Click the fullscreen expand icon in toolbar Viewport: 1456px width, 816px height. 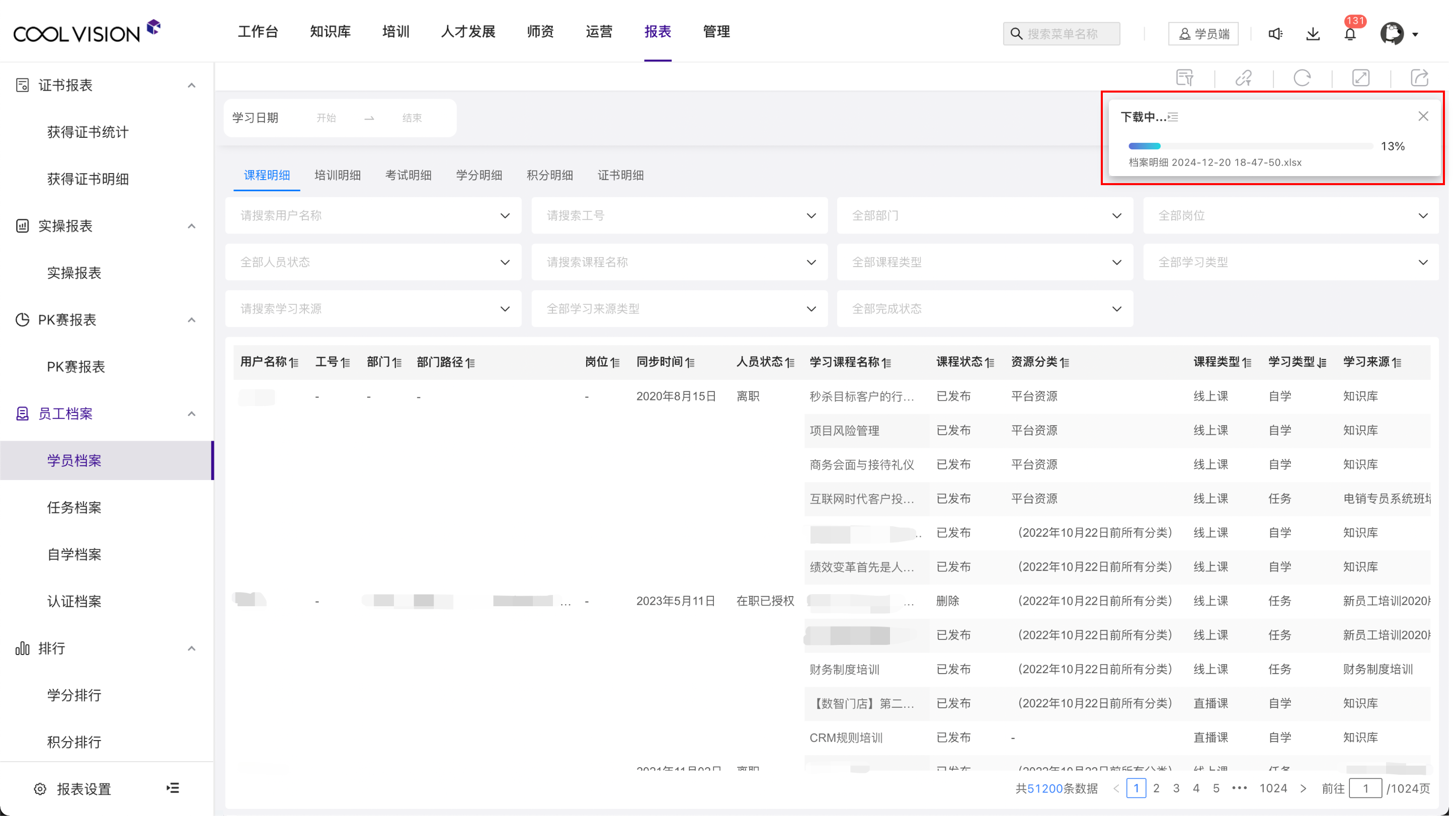coord(1361,77)
